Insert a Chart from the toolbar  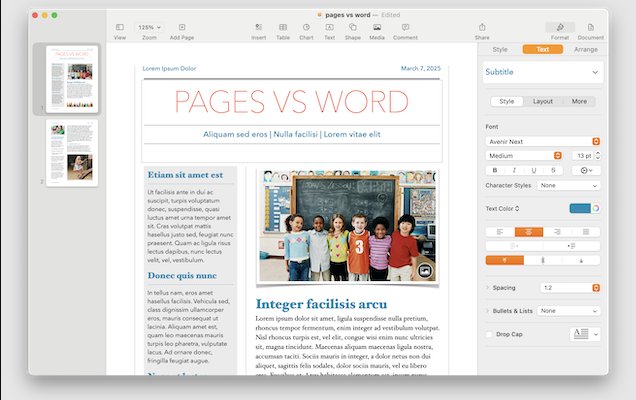306,28
